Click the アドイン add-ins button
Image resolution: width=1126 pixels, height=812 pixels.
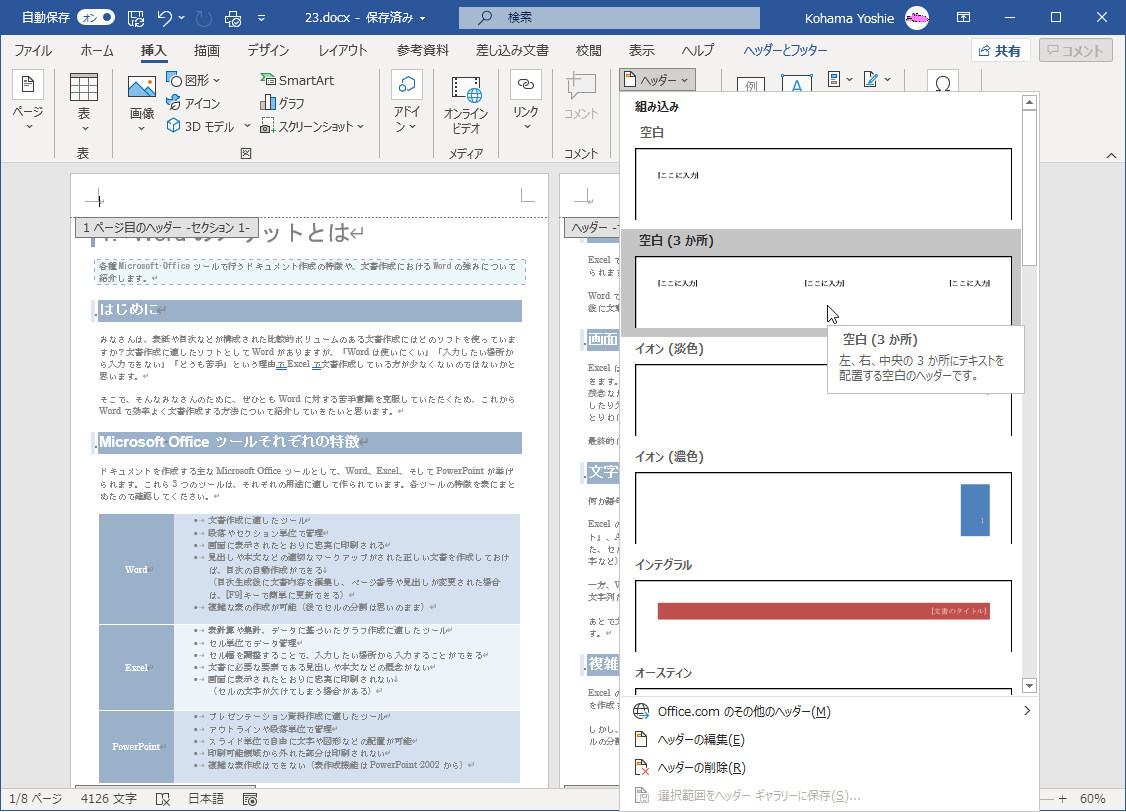coord(406,102)
